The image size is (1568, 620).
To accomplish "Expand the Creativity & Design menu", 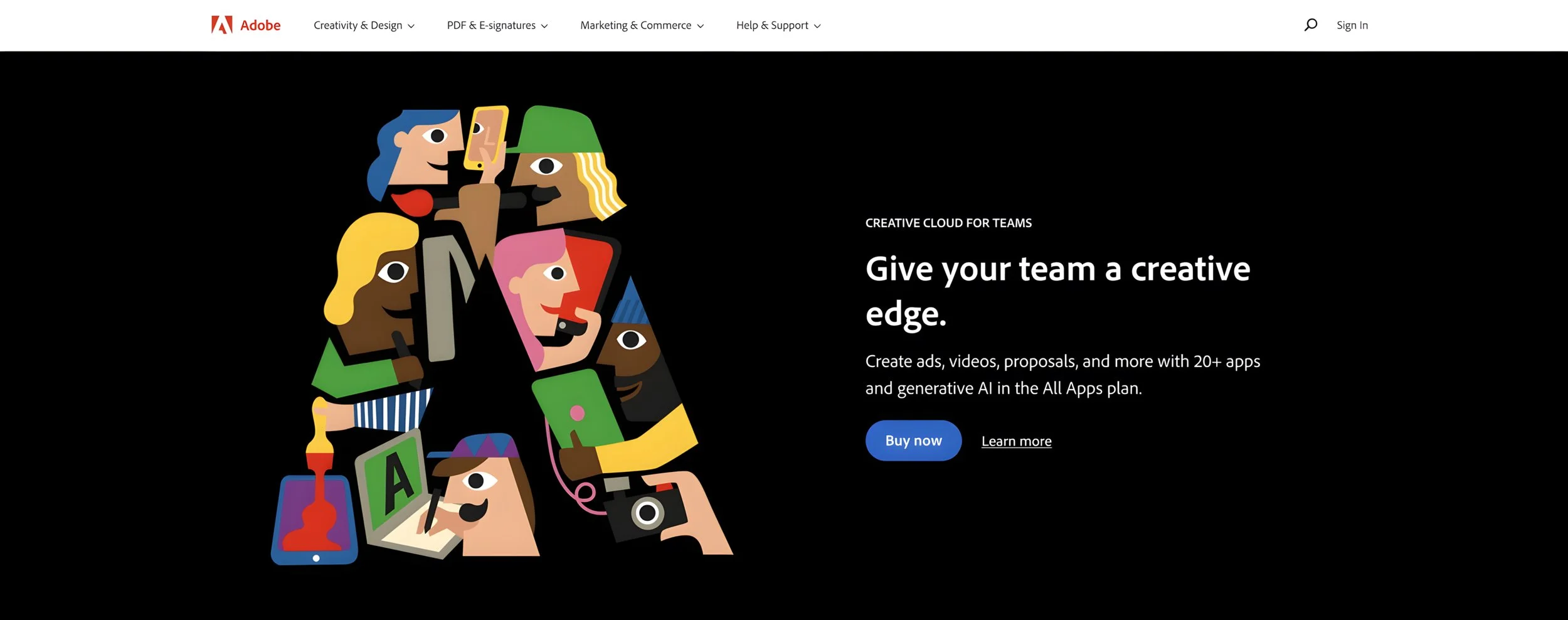I will pyautogui.click(x=364, y=25).
